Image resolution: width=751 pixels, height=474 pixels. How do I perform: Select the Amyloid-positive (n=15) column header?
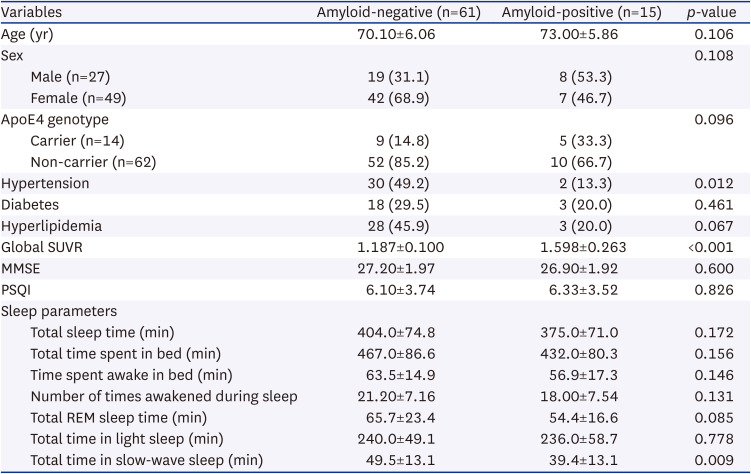(571, 13)
